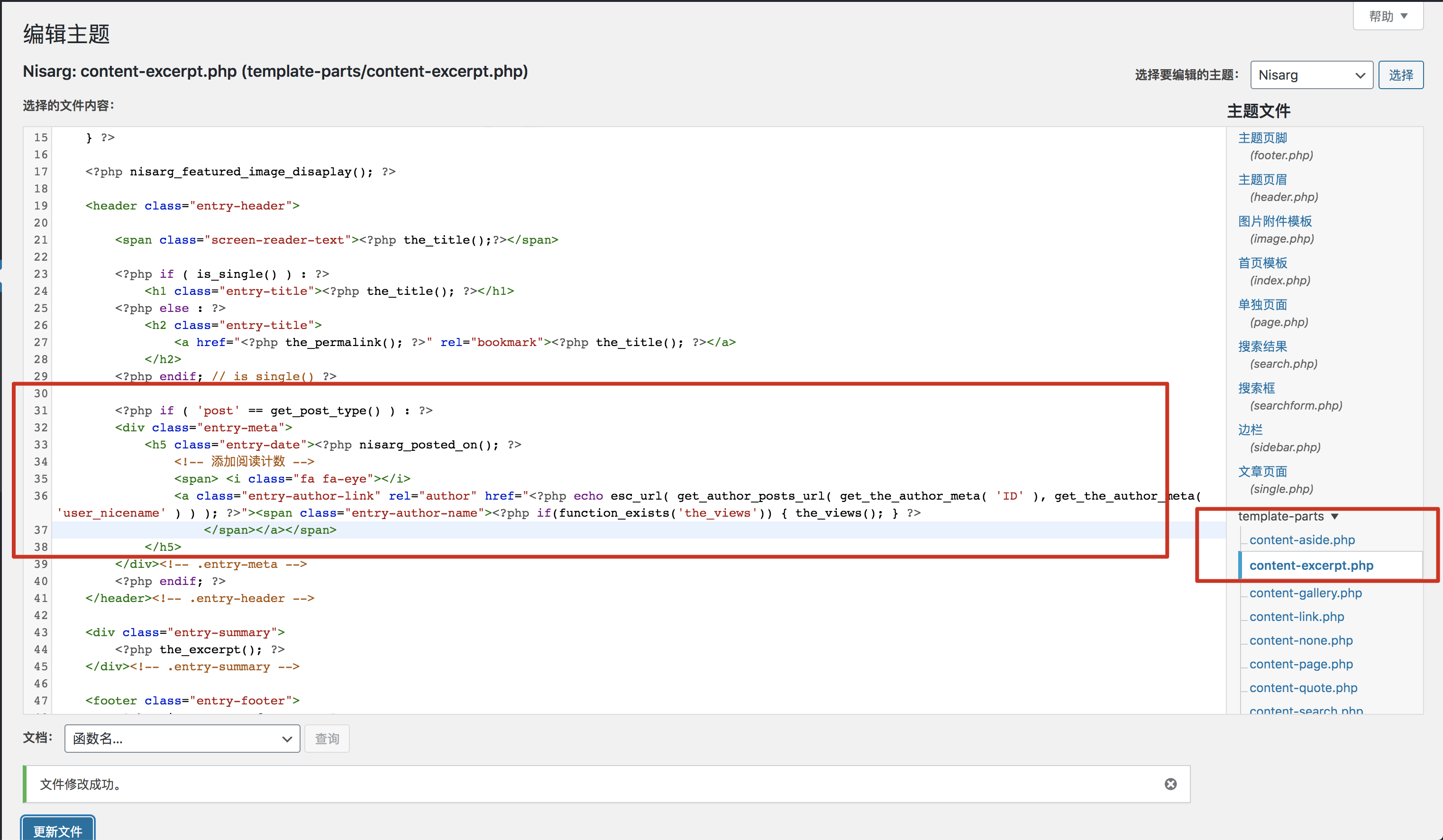Open content-gallery.php in template-parts

(x=1305, y=593)
